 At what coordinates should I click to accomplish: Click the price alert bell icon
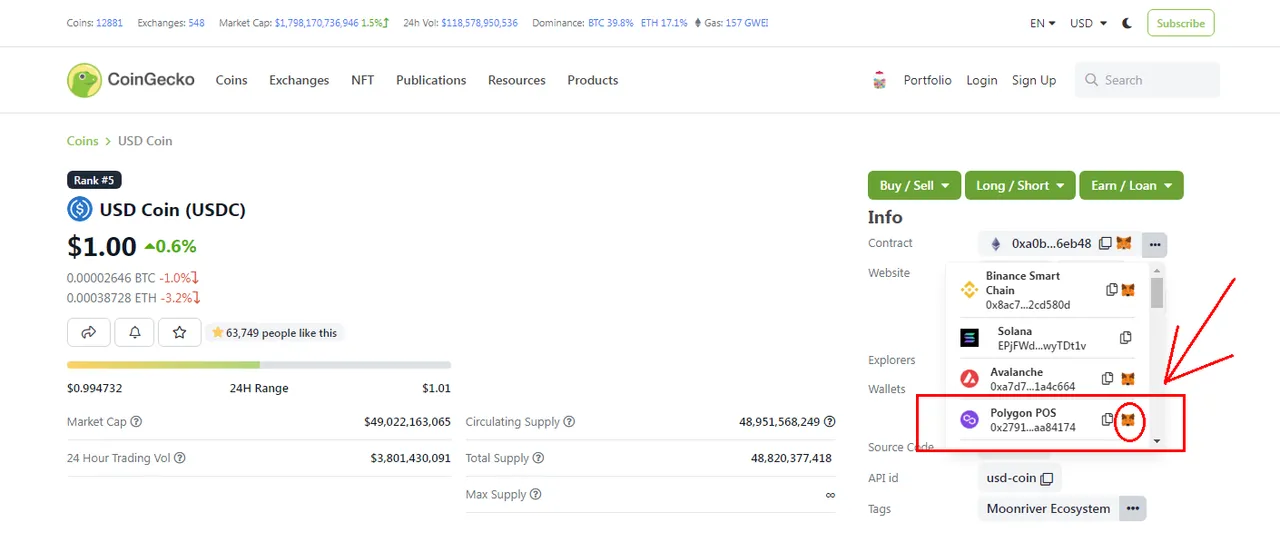[134, 332]
